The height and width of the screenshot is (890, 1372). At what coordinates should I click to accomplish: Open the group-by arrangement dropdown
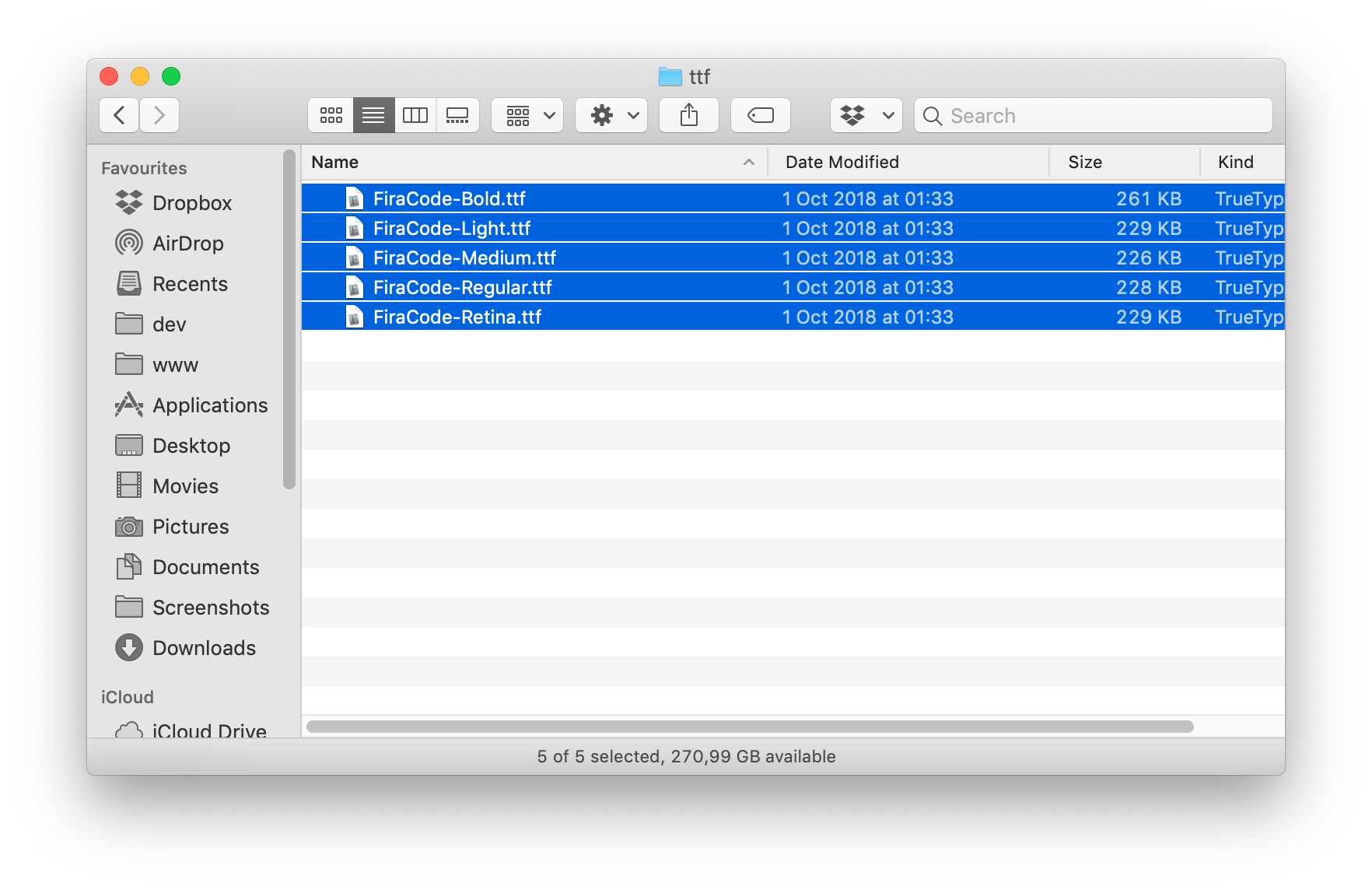527,116
